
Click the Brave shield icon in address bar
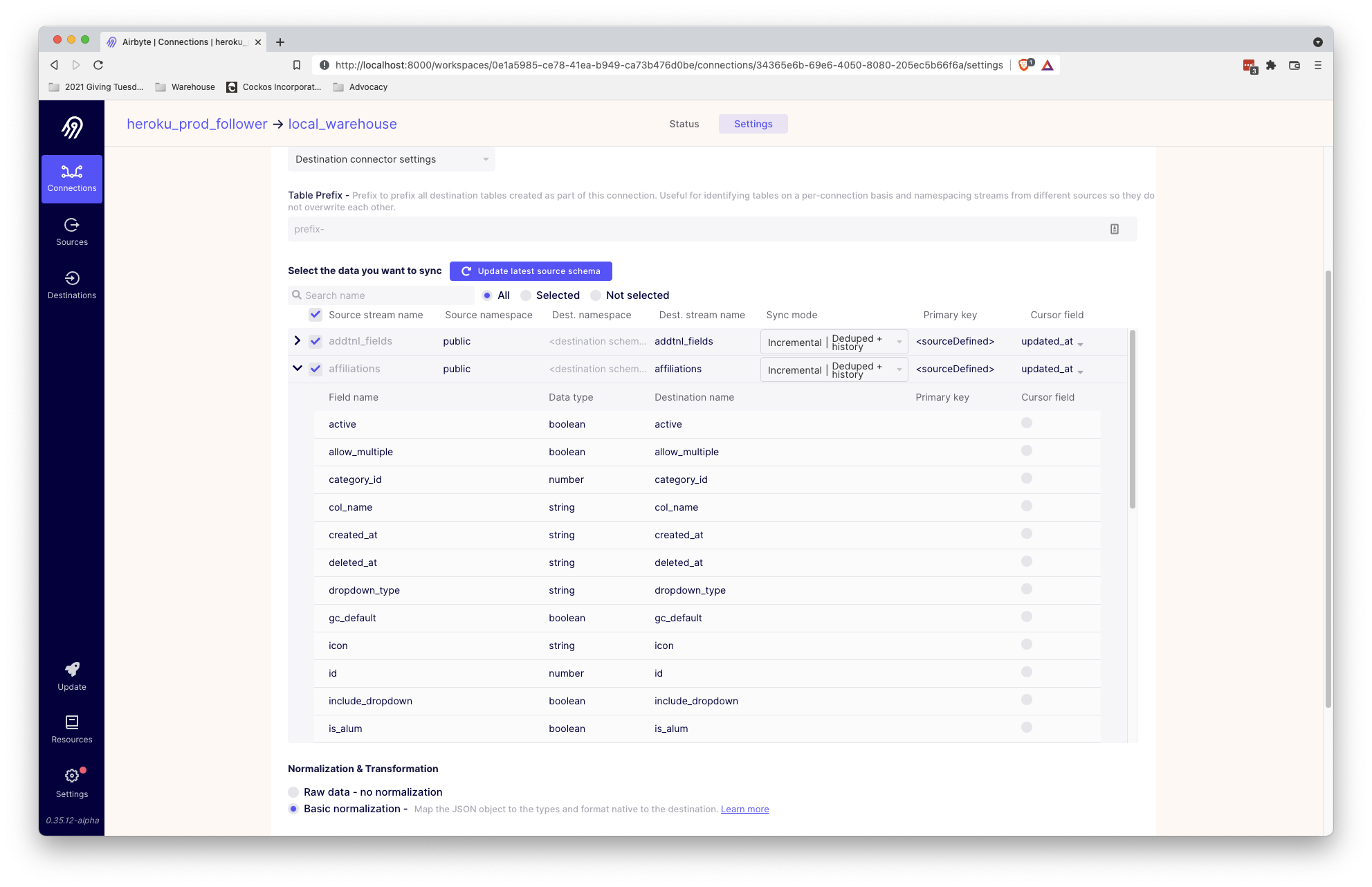[x=1025, y=64]
